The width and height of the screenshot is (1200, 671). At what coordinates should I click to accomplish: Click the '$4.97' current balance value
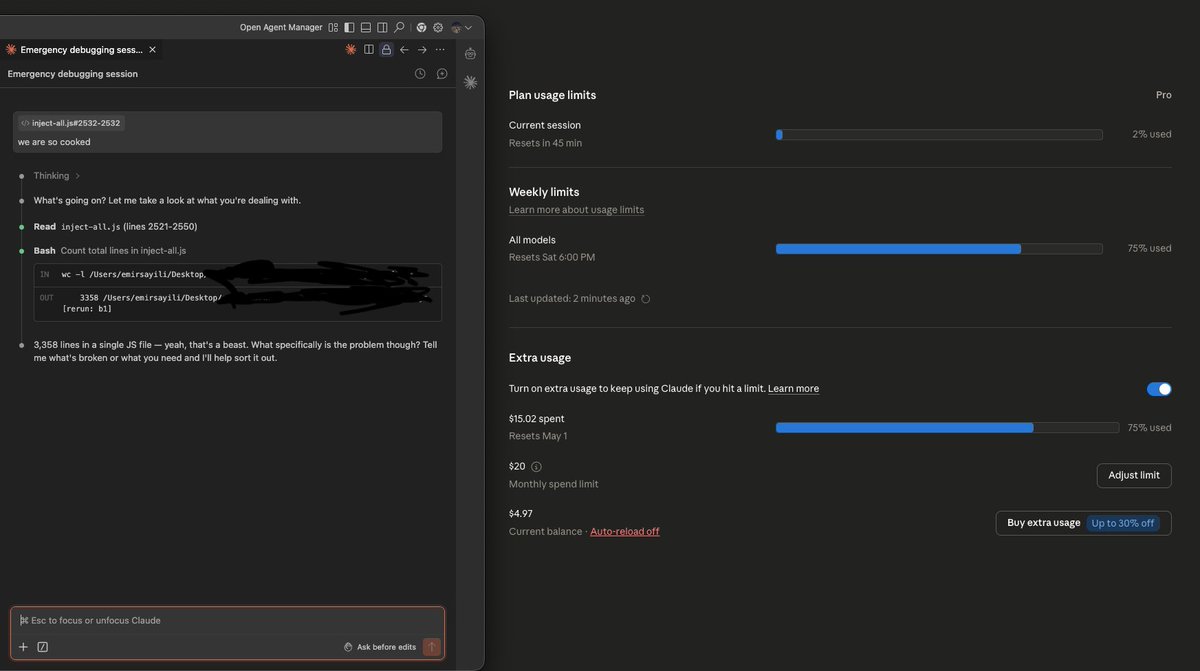(521, 513)
